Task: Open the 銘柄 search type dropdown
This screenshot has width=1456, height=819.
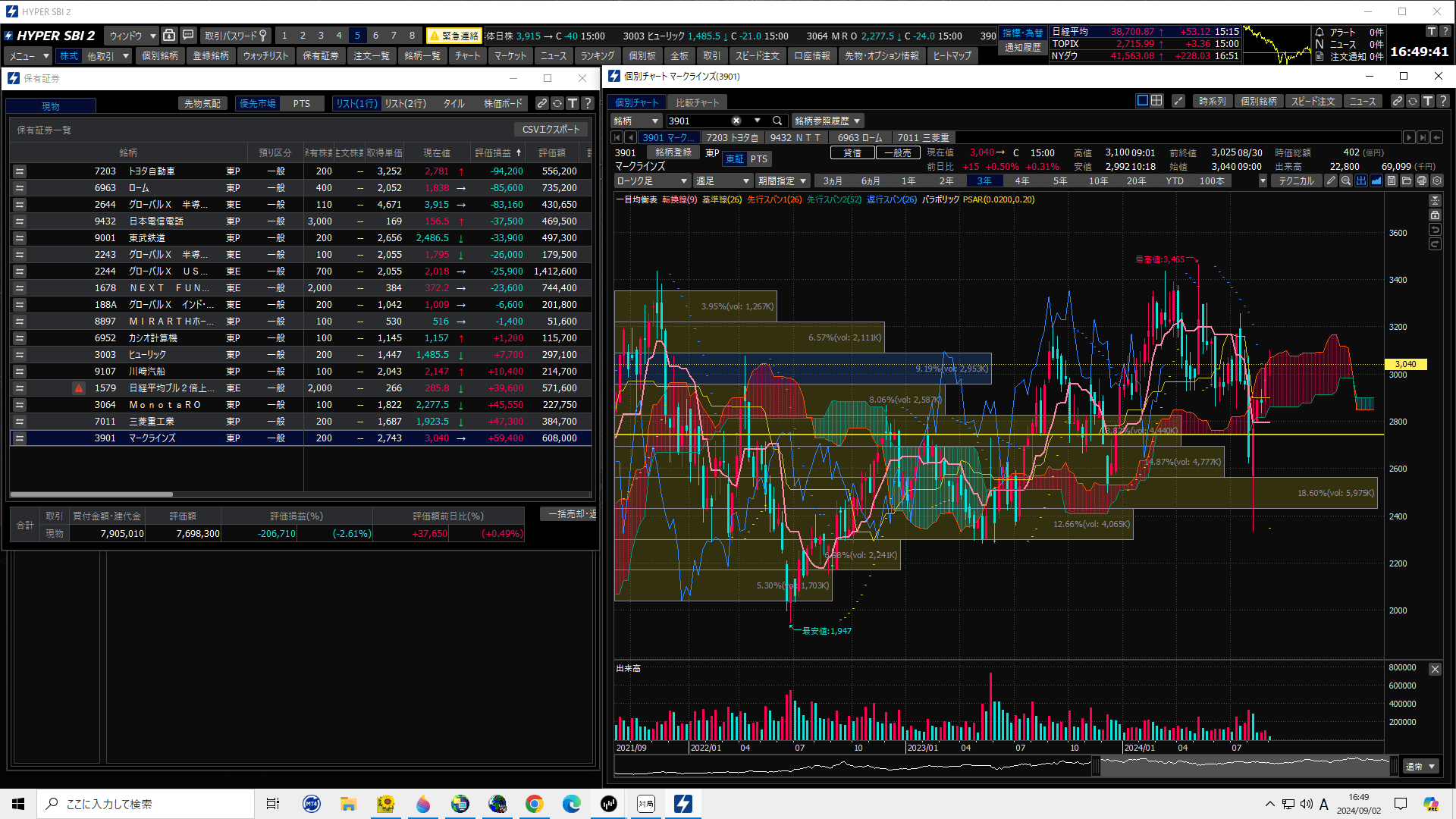Action: coord(636,121)
